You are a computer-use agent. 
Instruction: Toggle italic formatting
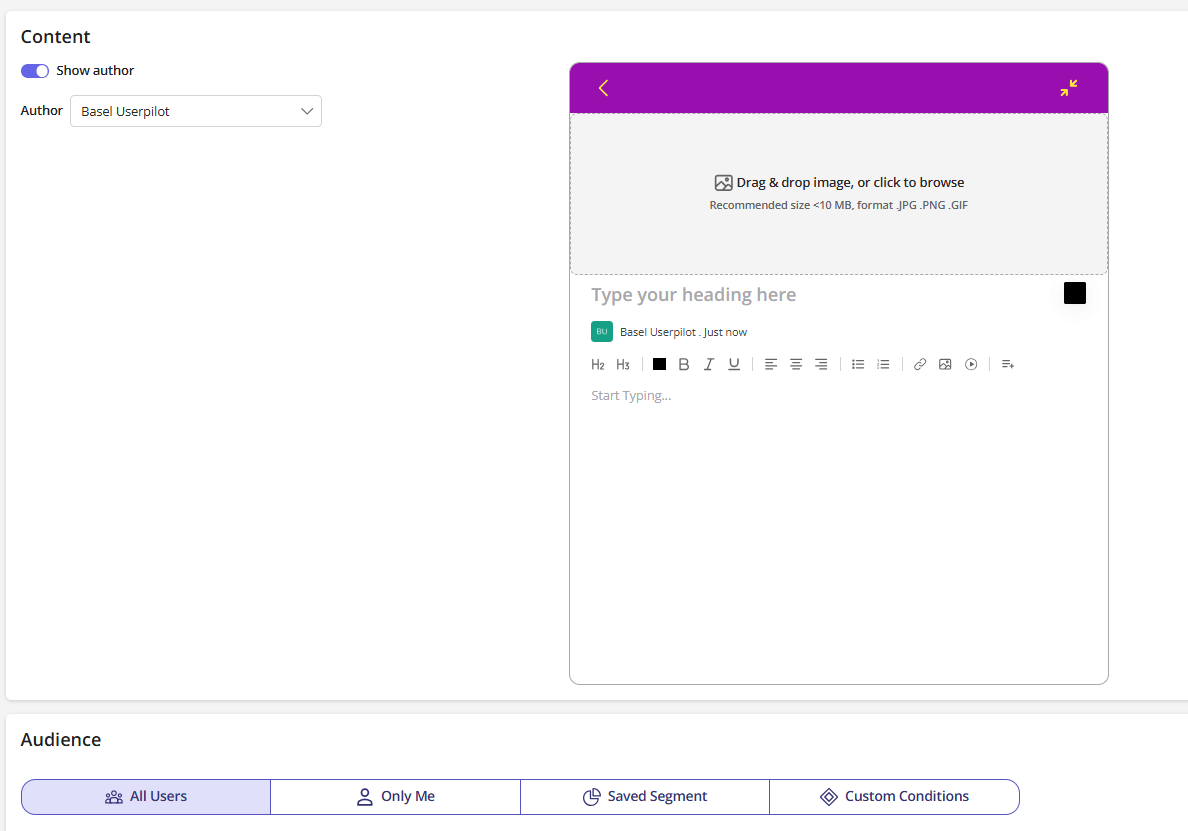click(x=708, y=364)
